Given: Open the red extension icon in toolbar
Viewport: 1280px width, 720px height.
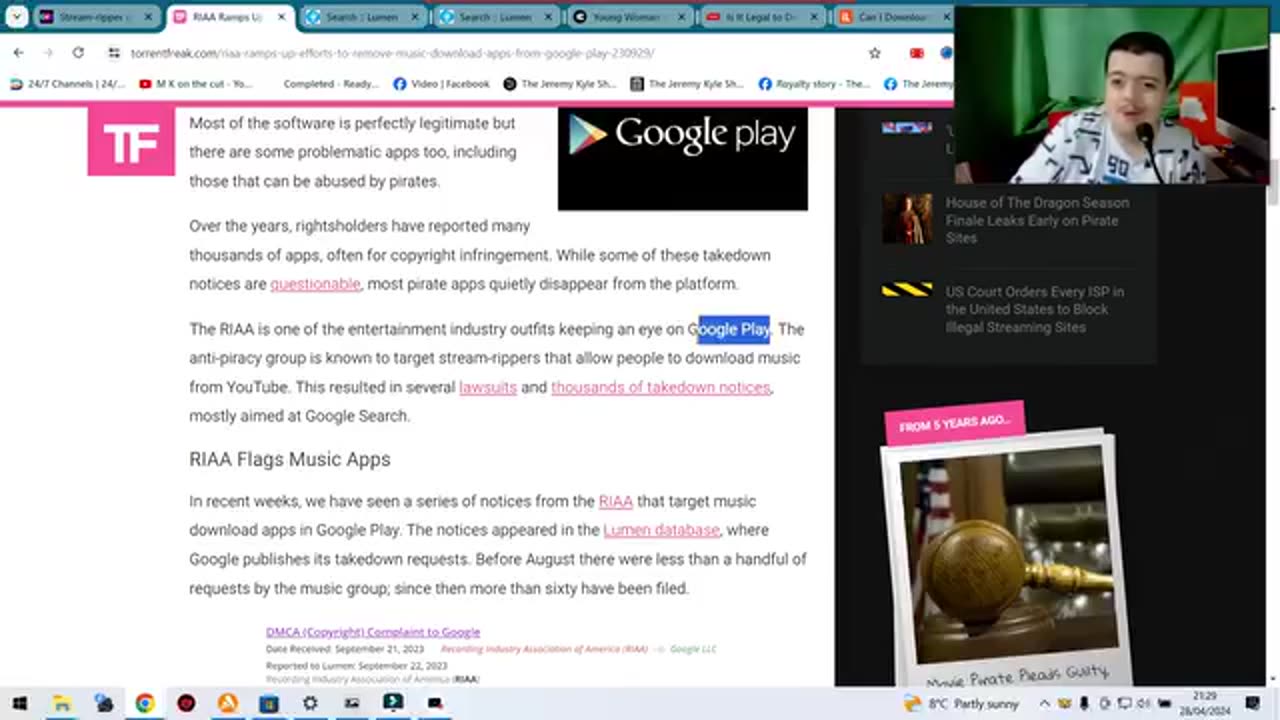Looking at the screenshot, I should (916, 53).
